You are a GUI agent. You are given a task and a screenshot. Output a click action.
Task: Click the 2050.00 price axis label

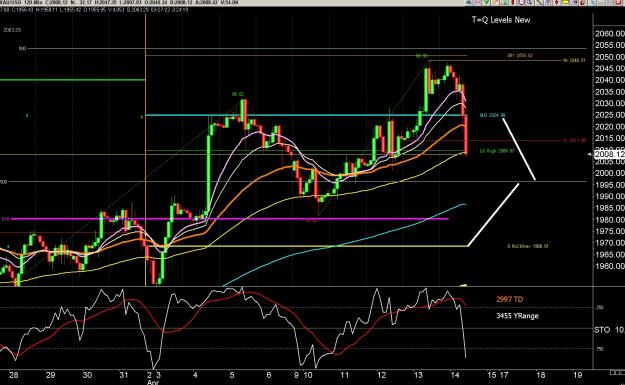(x=609, y=57)
